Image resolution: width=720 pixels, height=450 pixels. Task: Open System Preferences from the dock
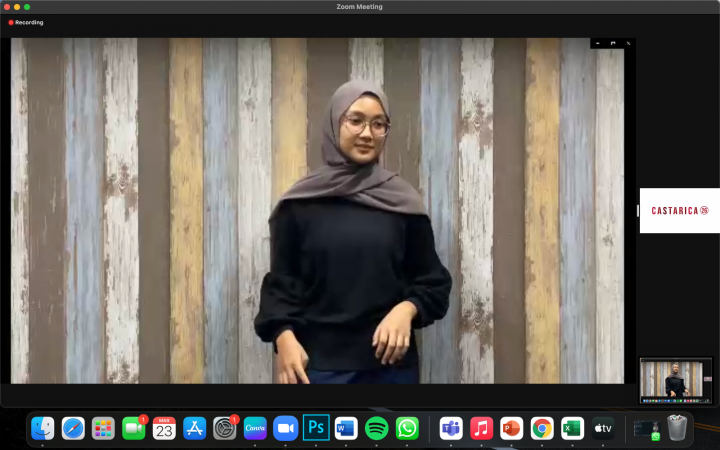pos(225,429)
